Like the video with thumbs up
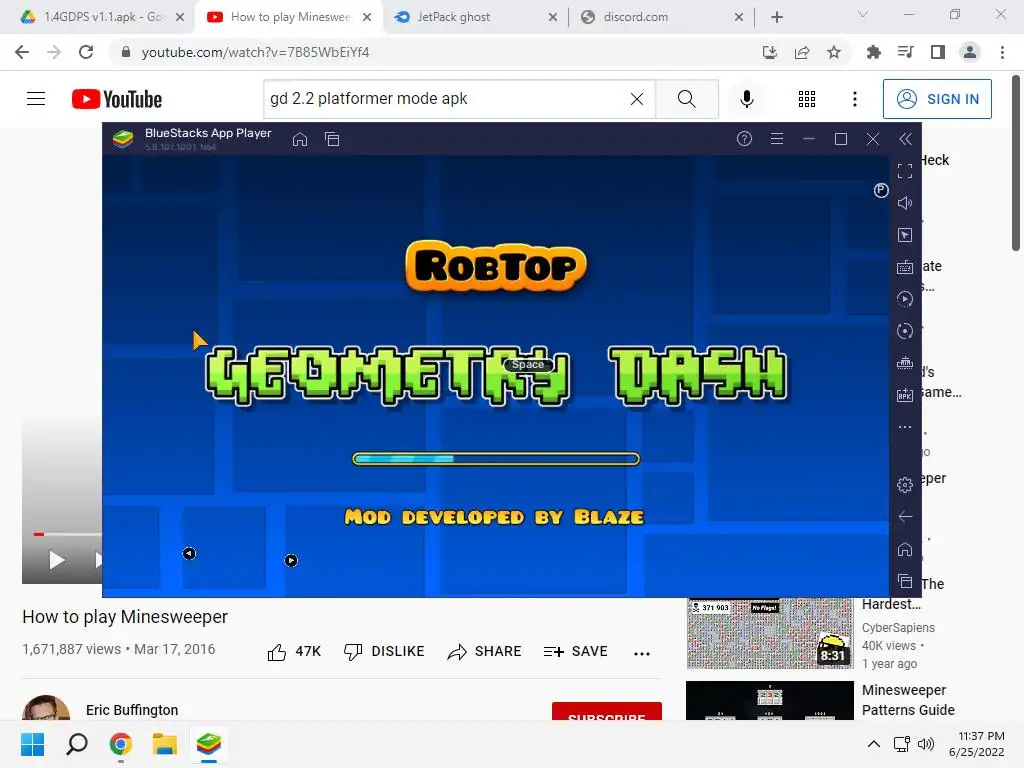This screenshot has width=1024, height=768. click(294, 652)
